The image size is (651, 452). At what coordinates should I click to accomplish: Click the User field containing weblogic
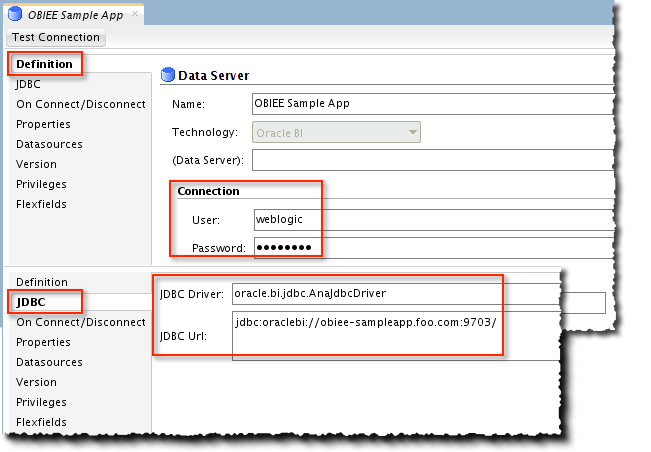[x=434, y=220]
